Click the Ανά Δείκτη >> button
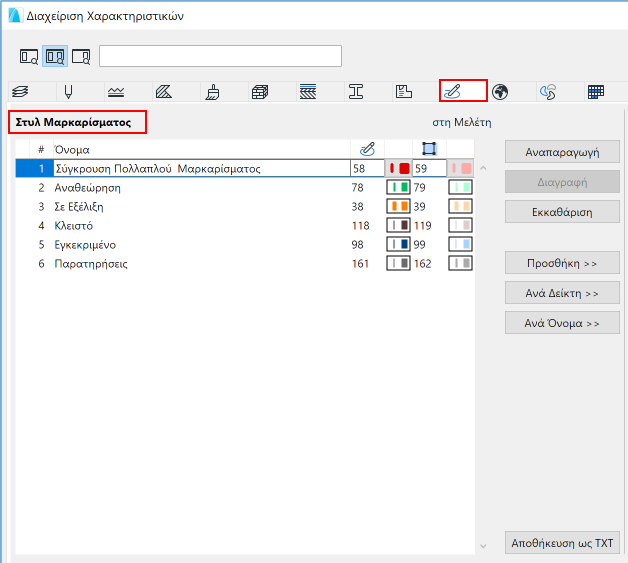Viewport: 628px width, 563px height. [x=562, y=293]
